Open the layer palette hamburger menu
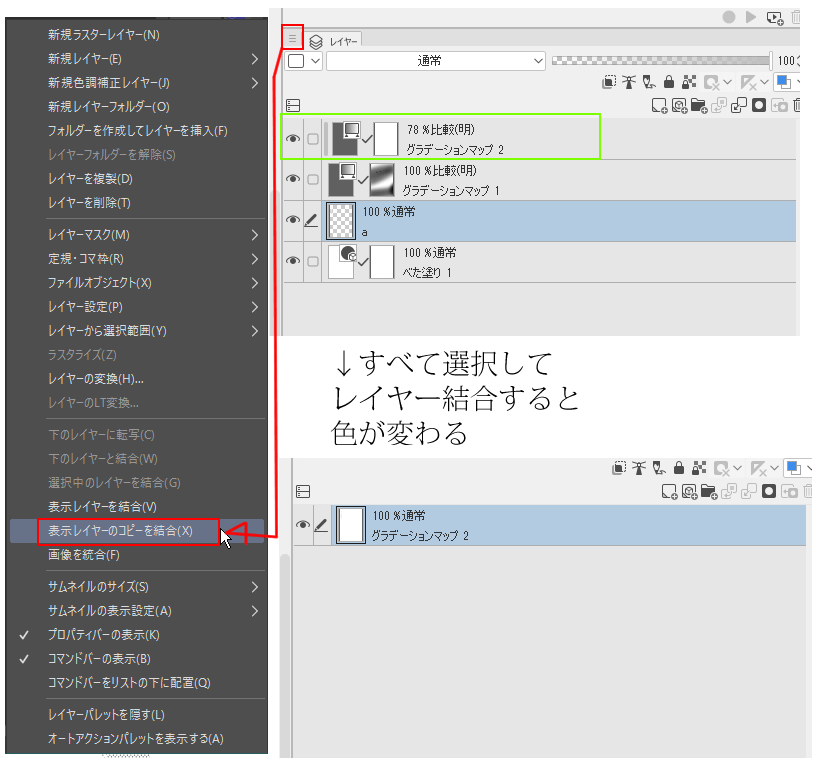This screenshot has height=758, width=824. [x=292, y=39]
